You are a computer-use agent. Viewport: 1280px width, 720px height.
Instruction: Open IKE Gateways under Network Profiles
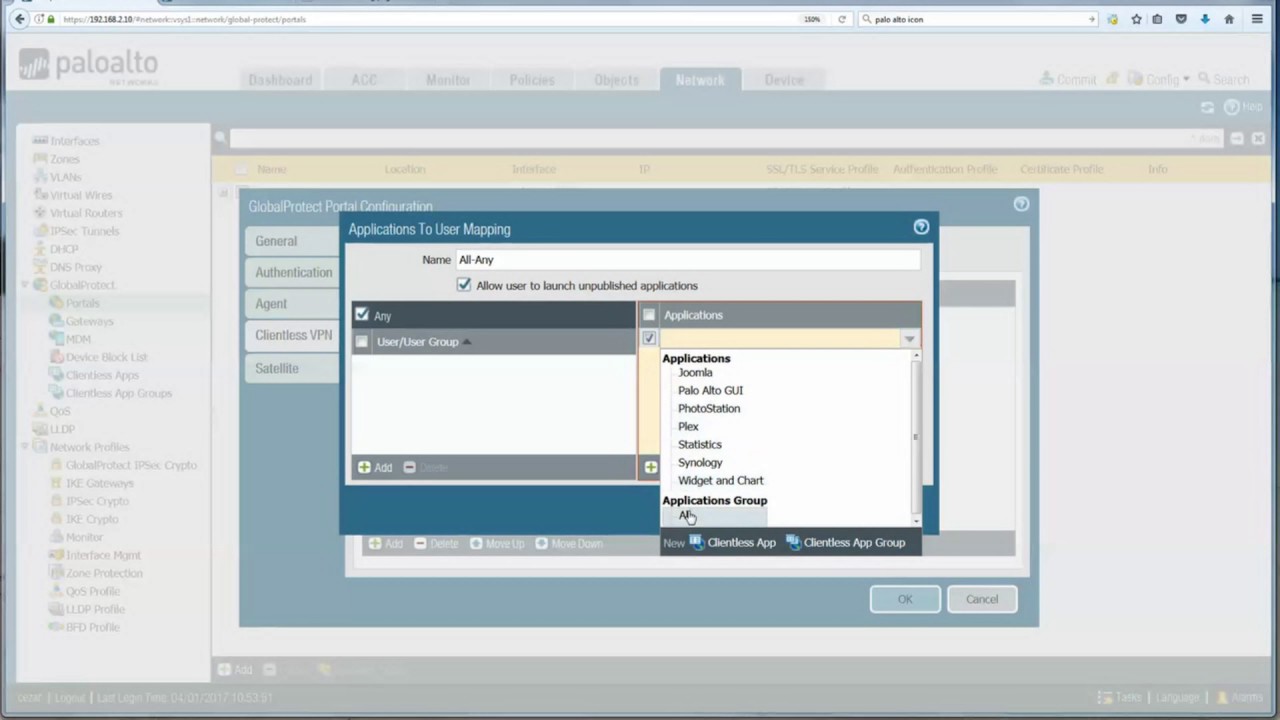pos(99,483)
